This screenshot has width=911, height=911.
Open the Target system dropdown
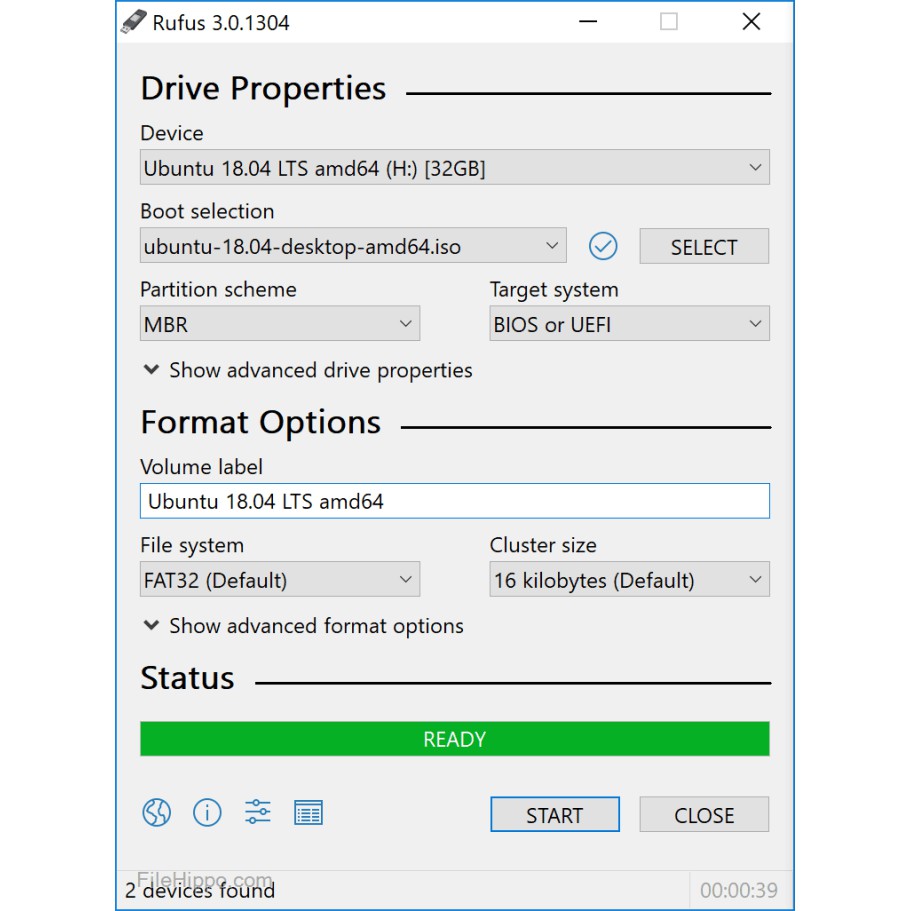point(628,325)
